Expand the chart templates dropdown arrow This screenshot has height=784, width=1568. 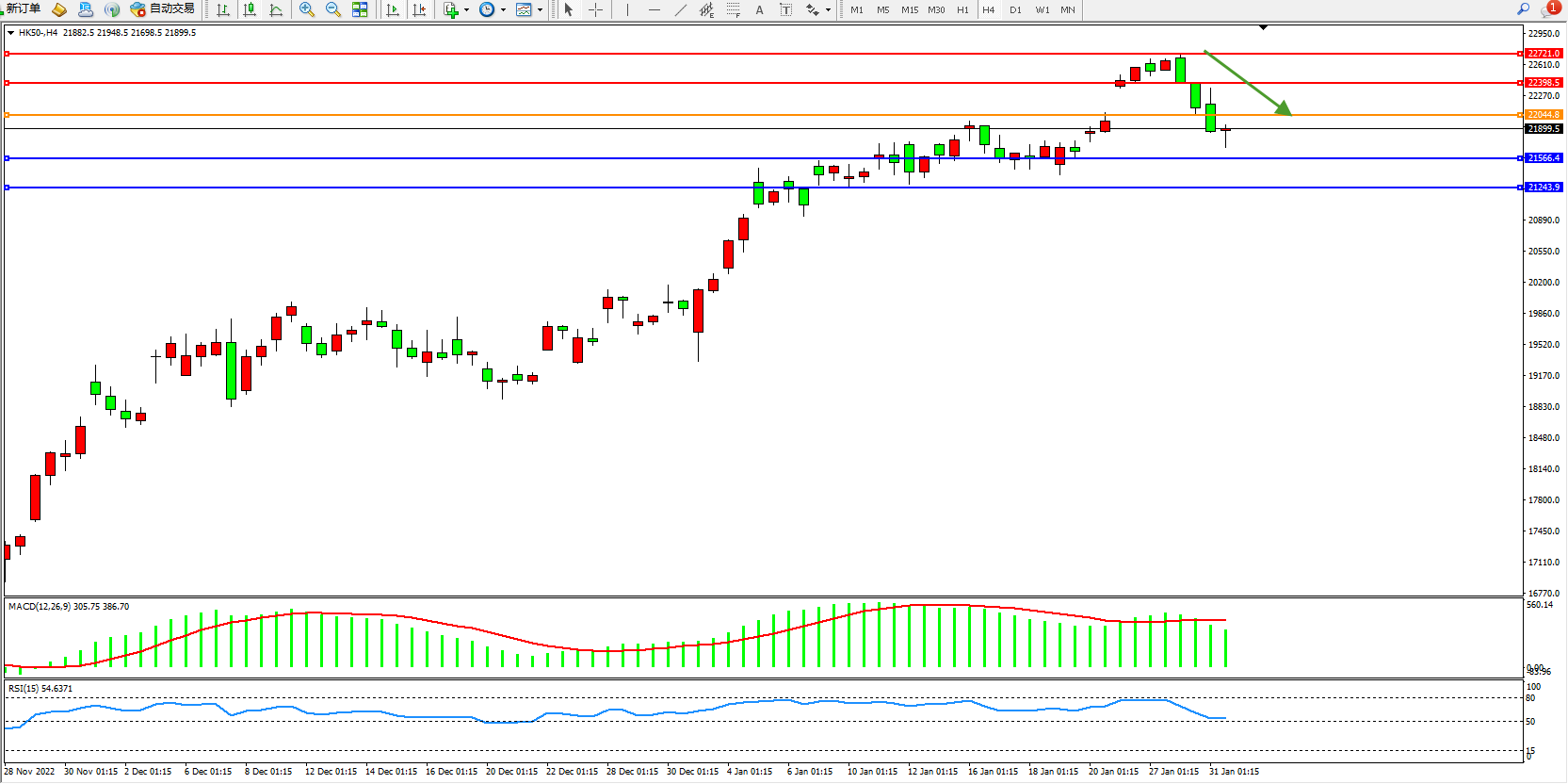tap(540, 10)
